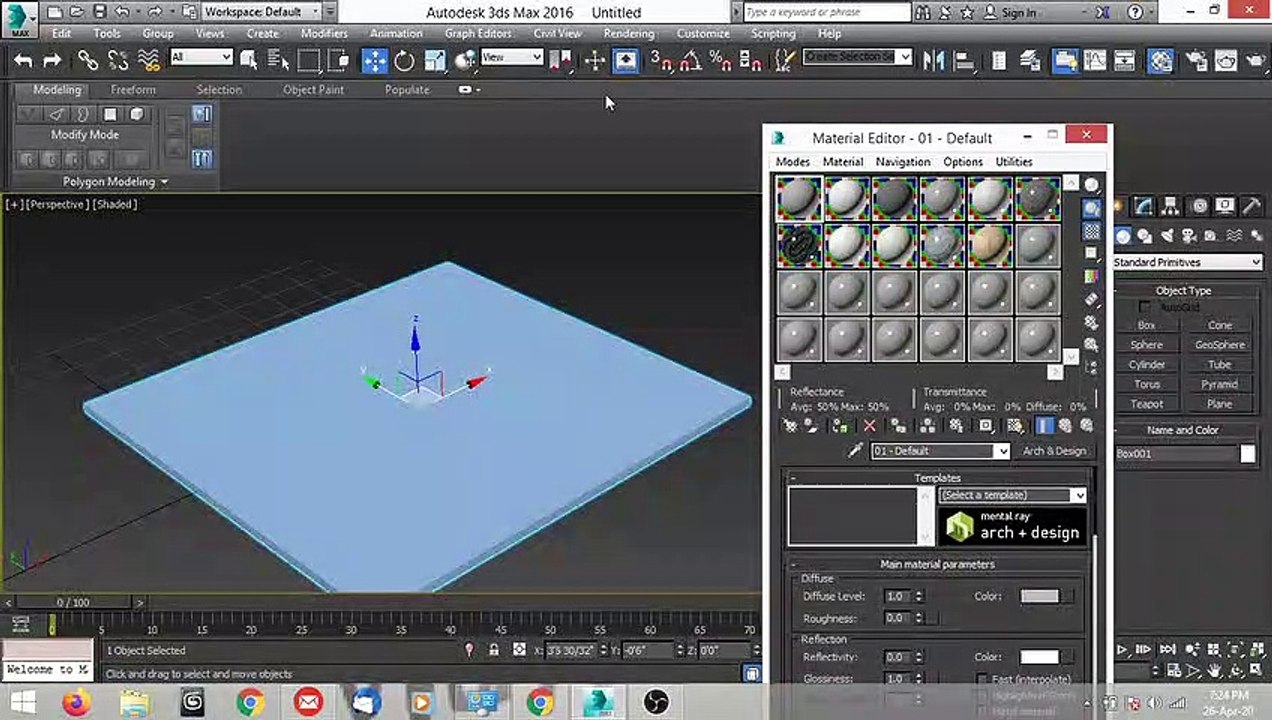Image resolution: width=1272 pixels, height=720 pixels.
Task: Click Diffuse color swatch
Action: [1039, 597]
